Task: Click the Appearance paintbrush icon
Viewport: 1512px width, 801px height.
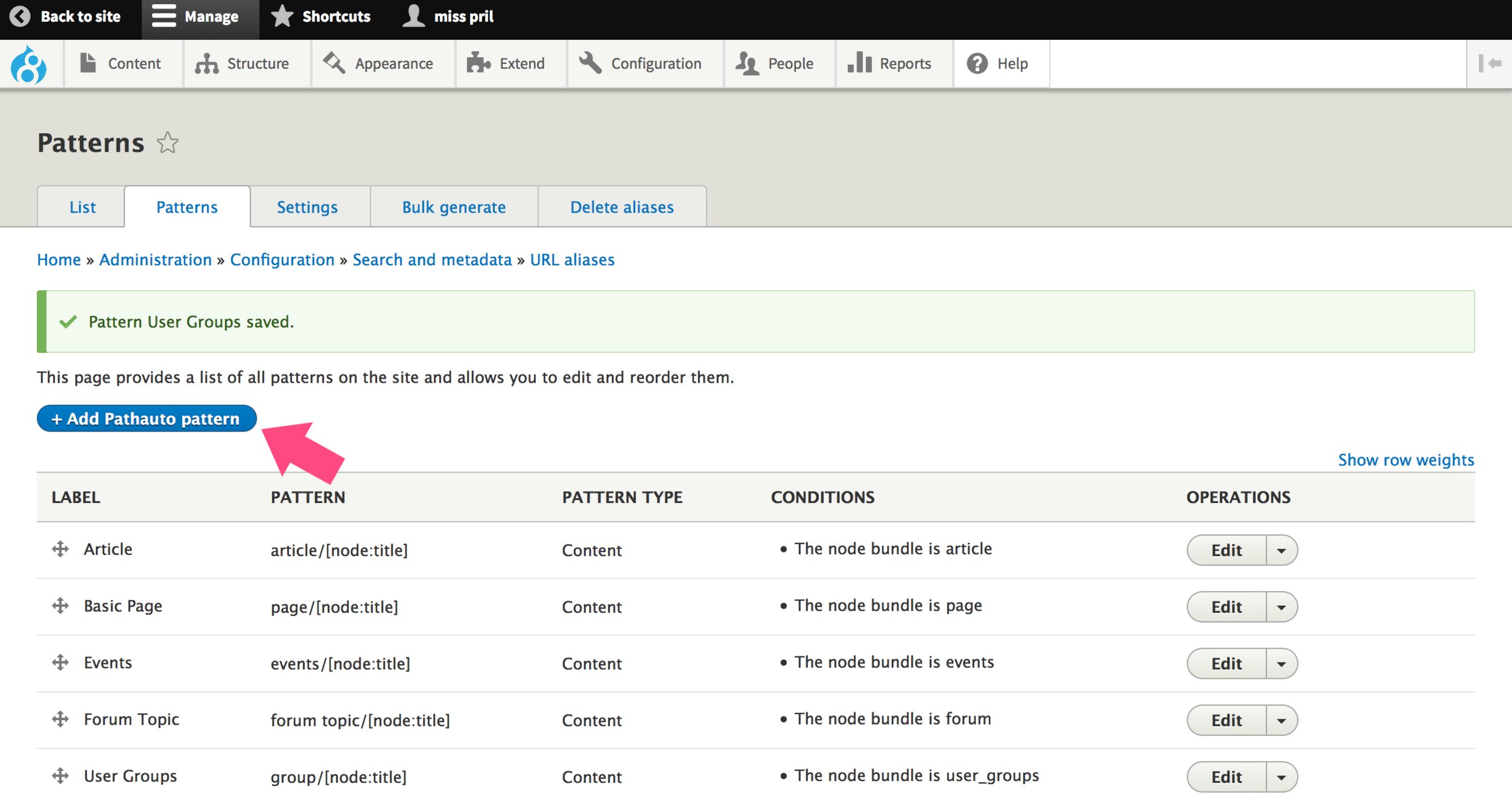Action: (x=334, y=63)
